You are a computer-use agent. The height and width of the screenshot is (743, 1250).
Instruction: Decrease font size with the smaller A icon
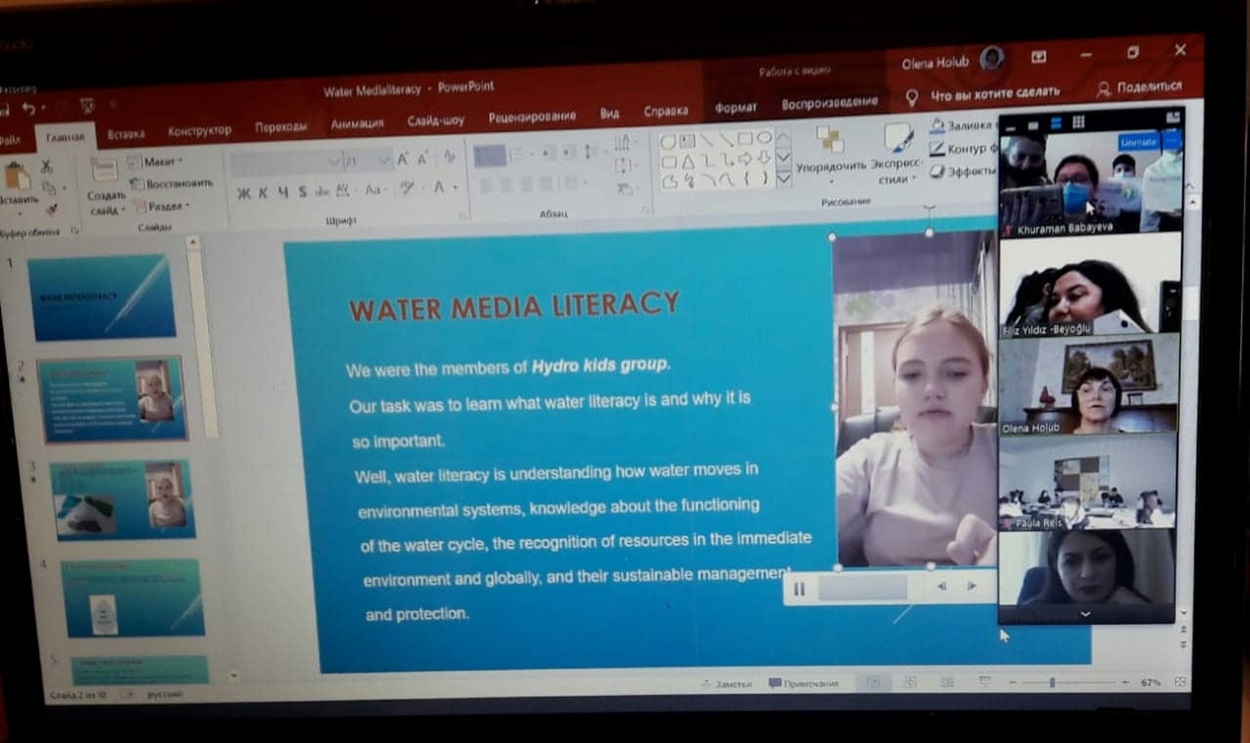point(423,158)
